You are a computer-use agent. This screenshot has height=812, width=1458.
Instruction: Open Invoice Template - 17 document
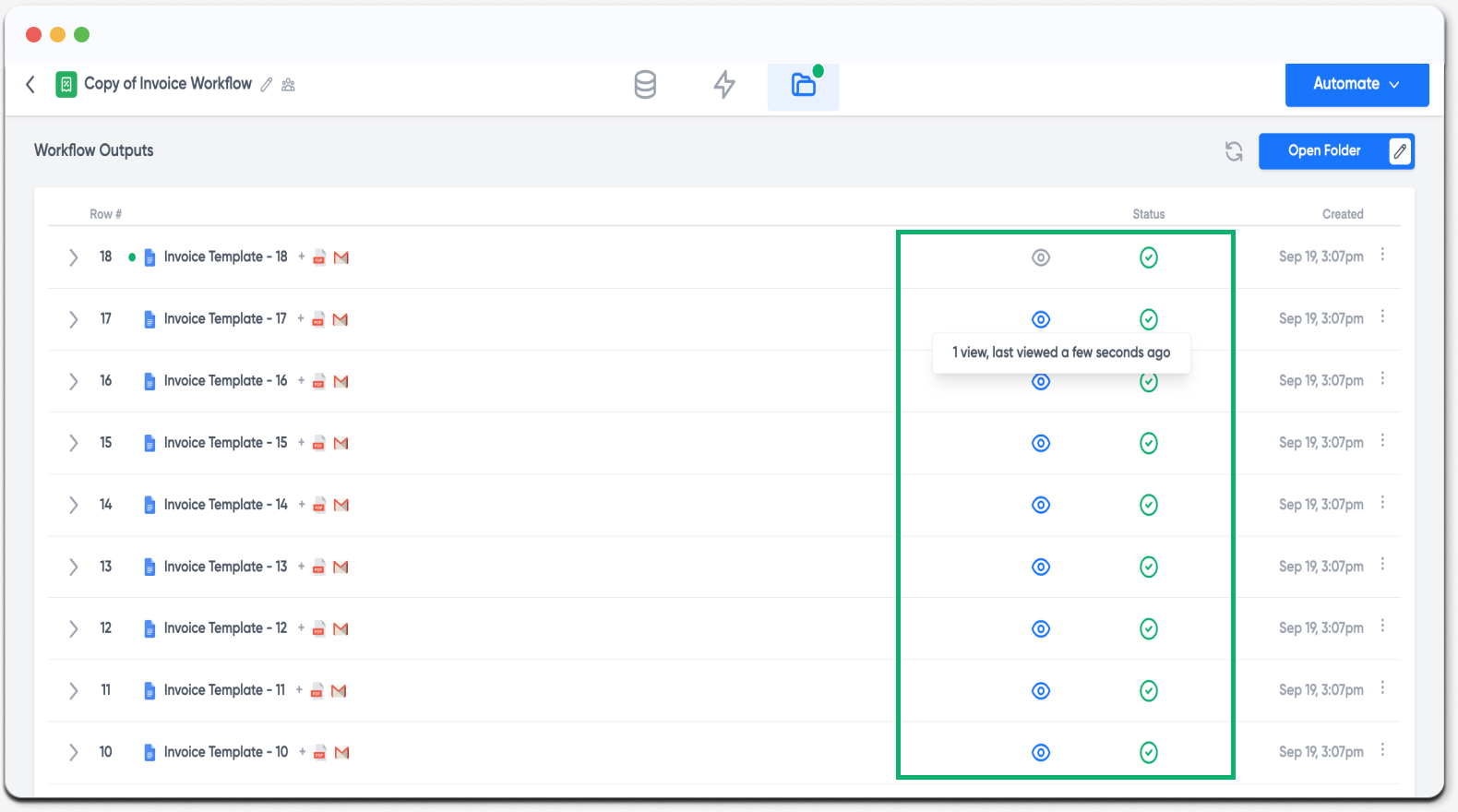coord(225,318)
